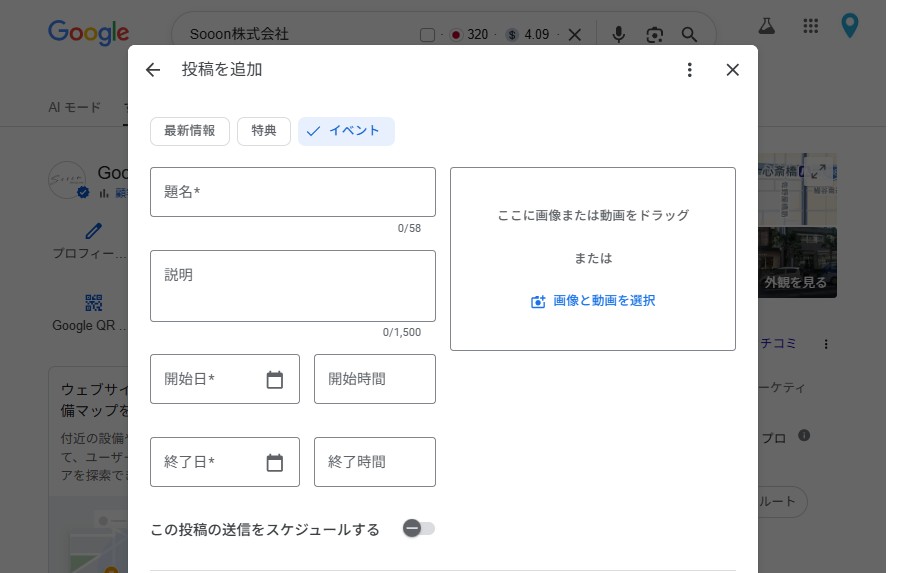
Task: Click the camera add-photo icon
Action: pyautogui.click(x=538, y=301)
